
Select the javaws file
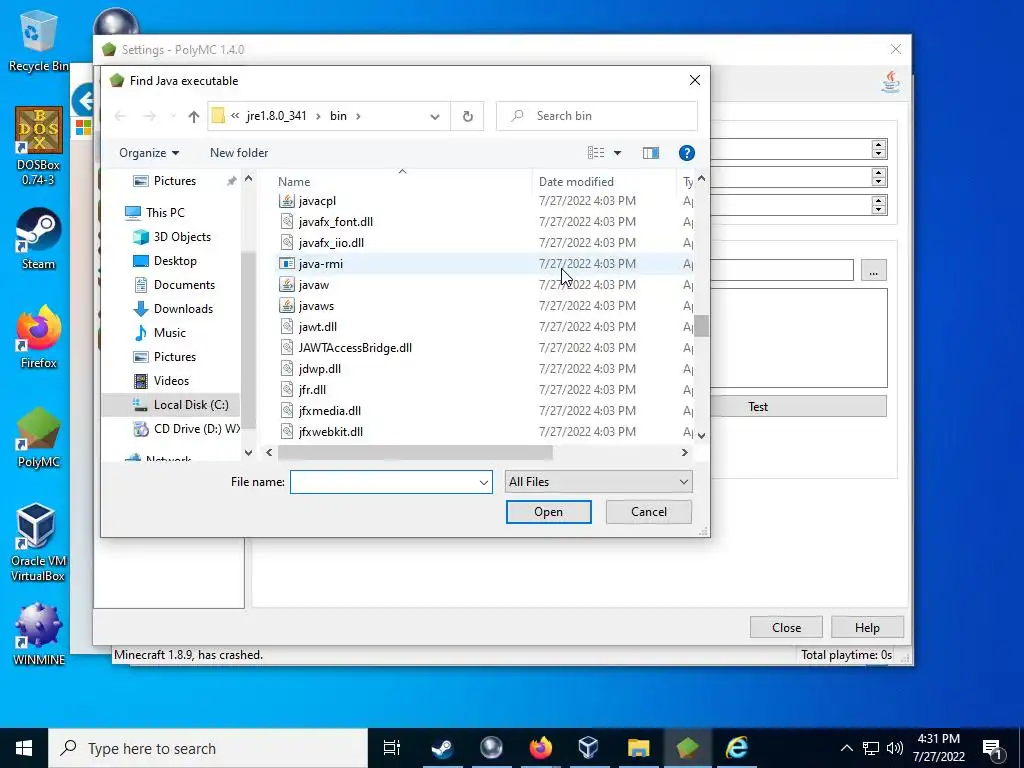[316, 306]
